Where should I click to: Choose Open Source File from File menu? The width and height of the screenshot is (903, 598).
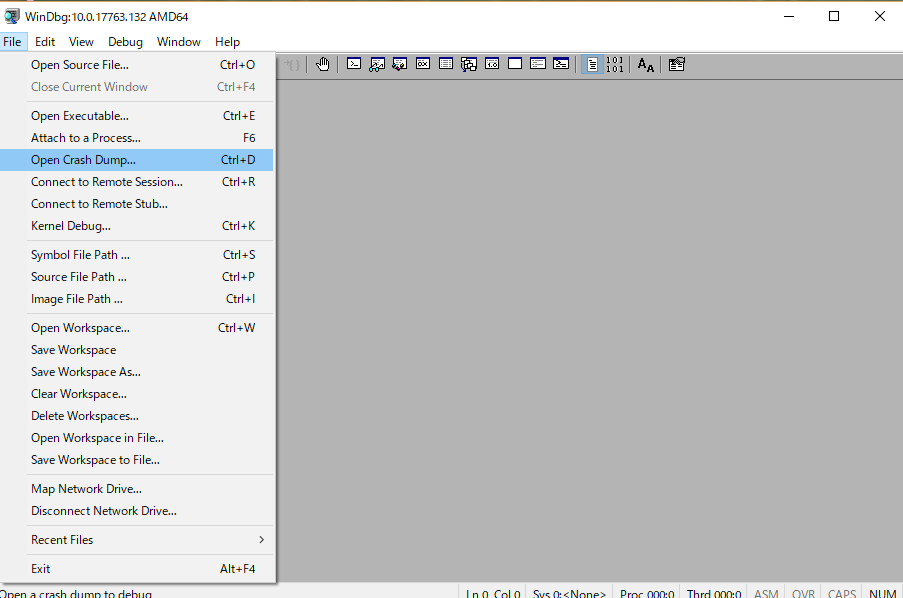coord(136,65)
